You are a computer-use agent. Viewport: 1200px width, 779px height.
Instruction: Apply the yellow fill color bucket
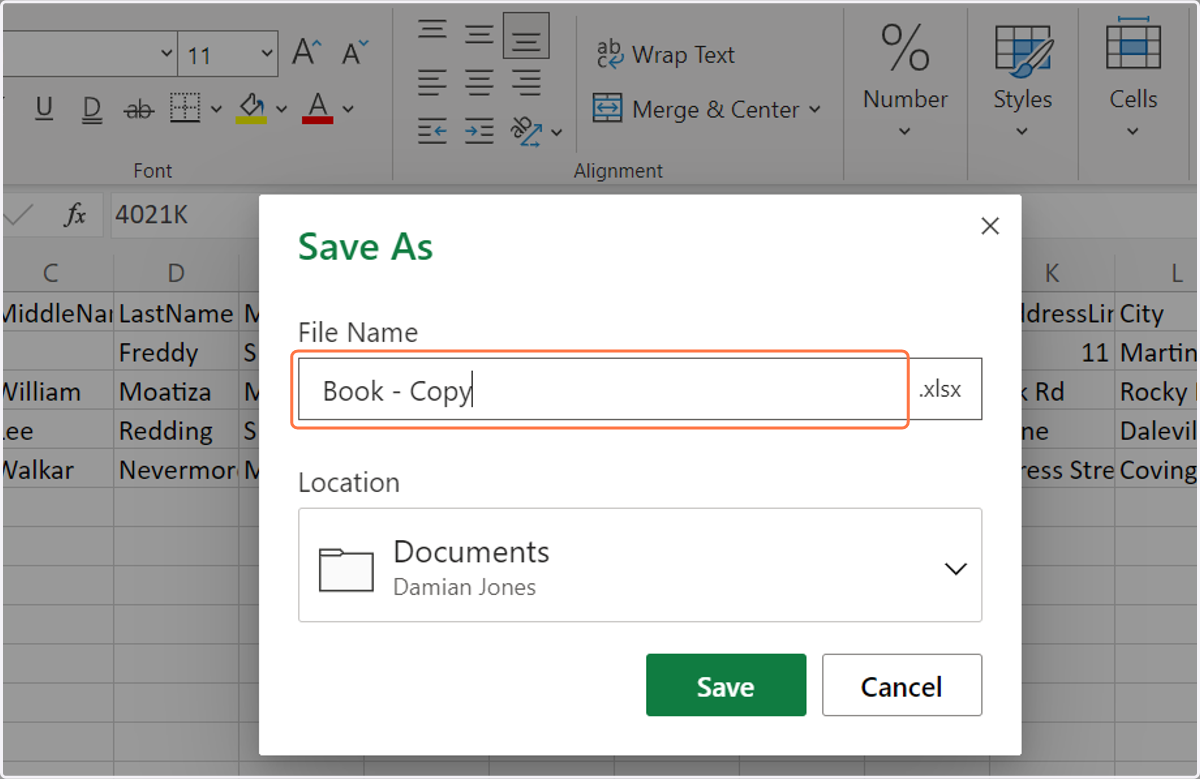pyautogui.click(x=251, y=108)
